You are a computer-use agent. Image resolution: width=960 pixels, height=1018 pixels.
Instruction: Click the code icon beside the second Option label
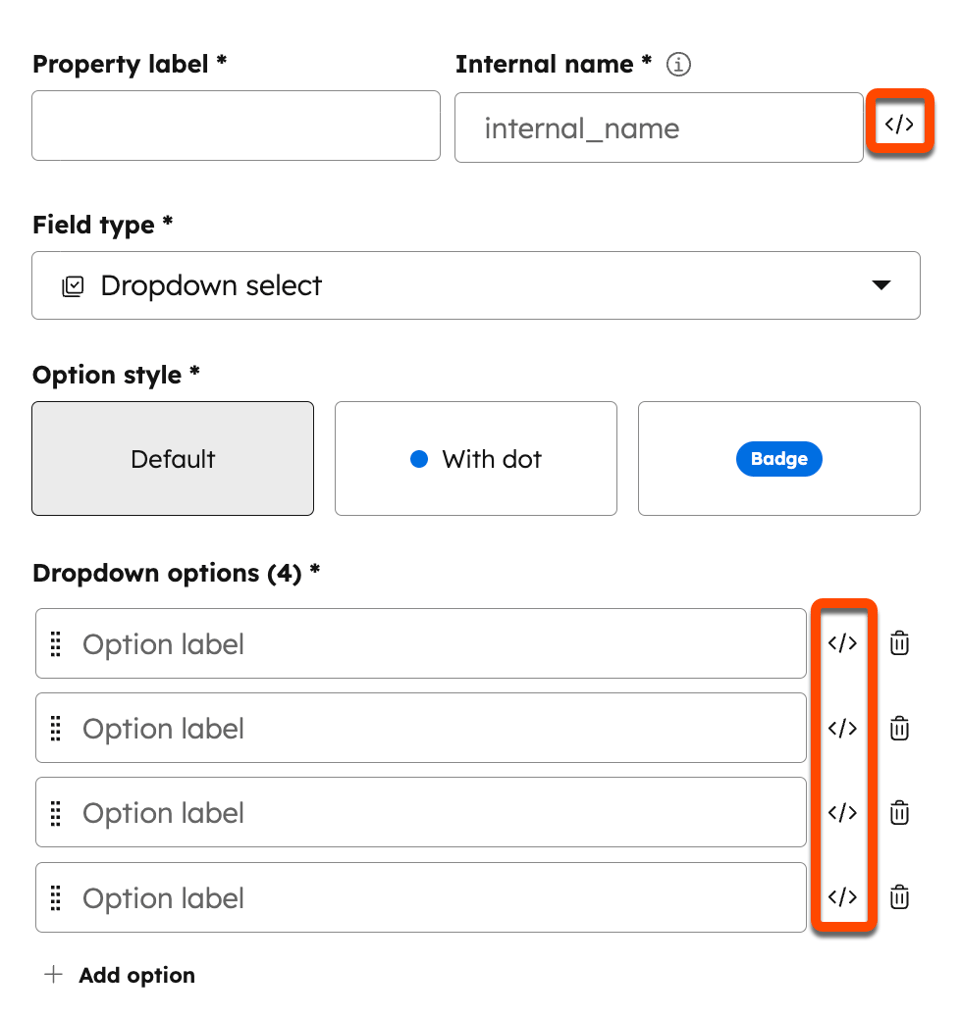pyautogui.click(x=843, y=728)
